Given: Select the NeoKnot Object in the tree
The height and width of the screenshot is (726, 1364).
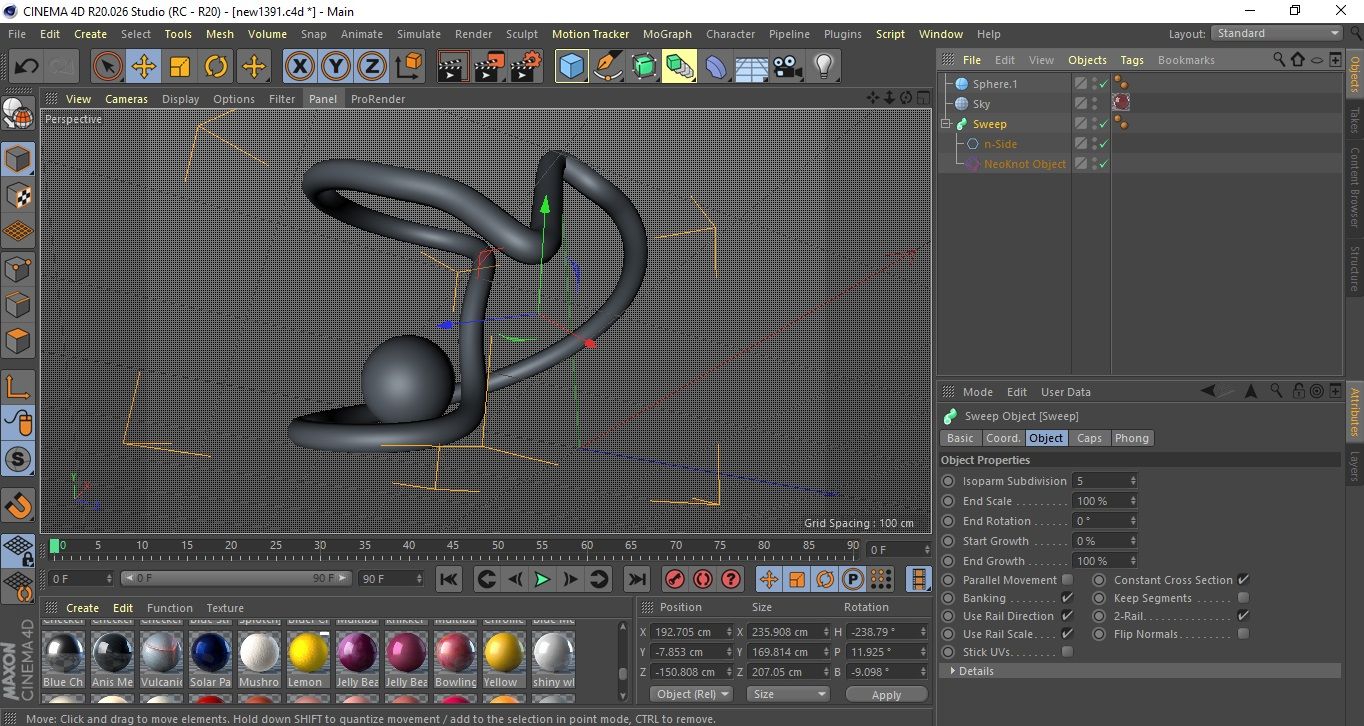Looking at the screenshot, I should (1025, 164).
